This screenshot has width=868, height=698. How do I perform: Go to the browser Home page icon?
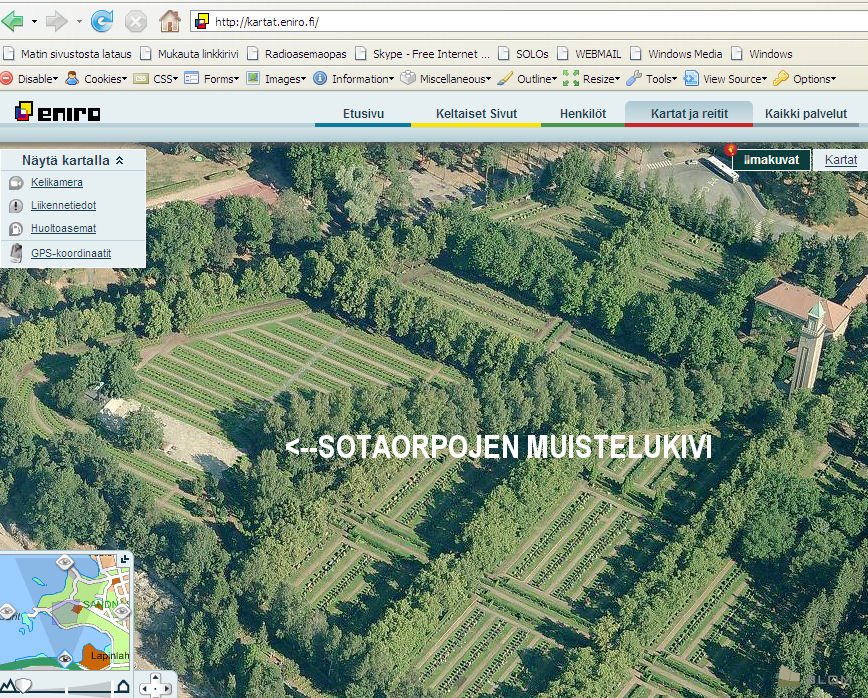click(x=170, y=21)
